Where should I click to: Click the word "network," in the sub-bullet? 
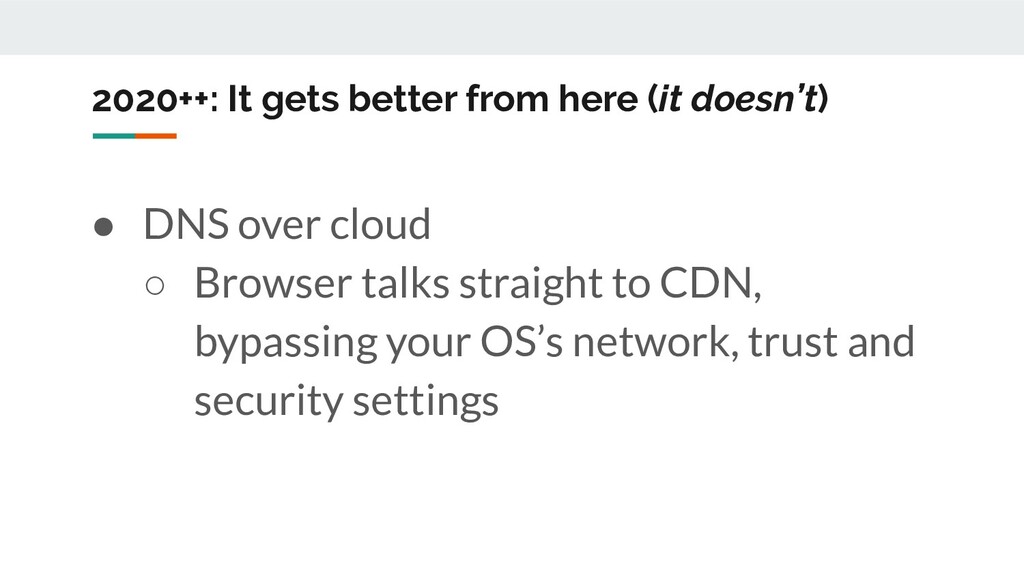[x=655, y=343]
